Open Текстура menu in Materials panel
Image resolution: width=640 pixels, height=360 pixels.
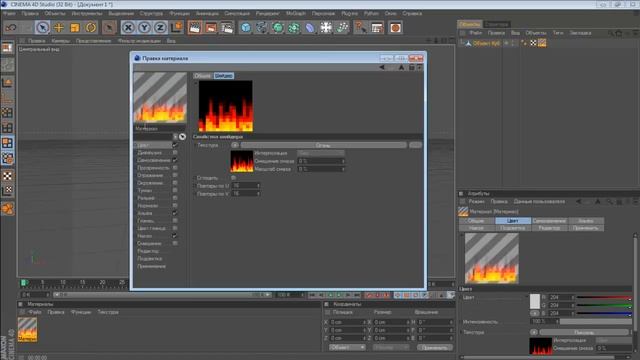tap(108, 312)
